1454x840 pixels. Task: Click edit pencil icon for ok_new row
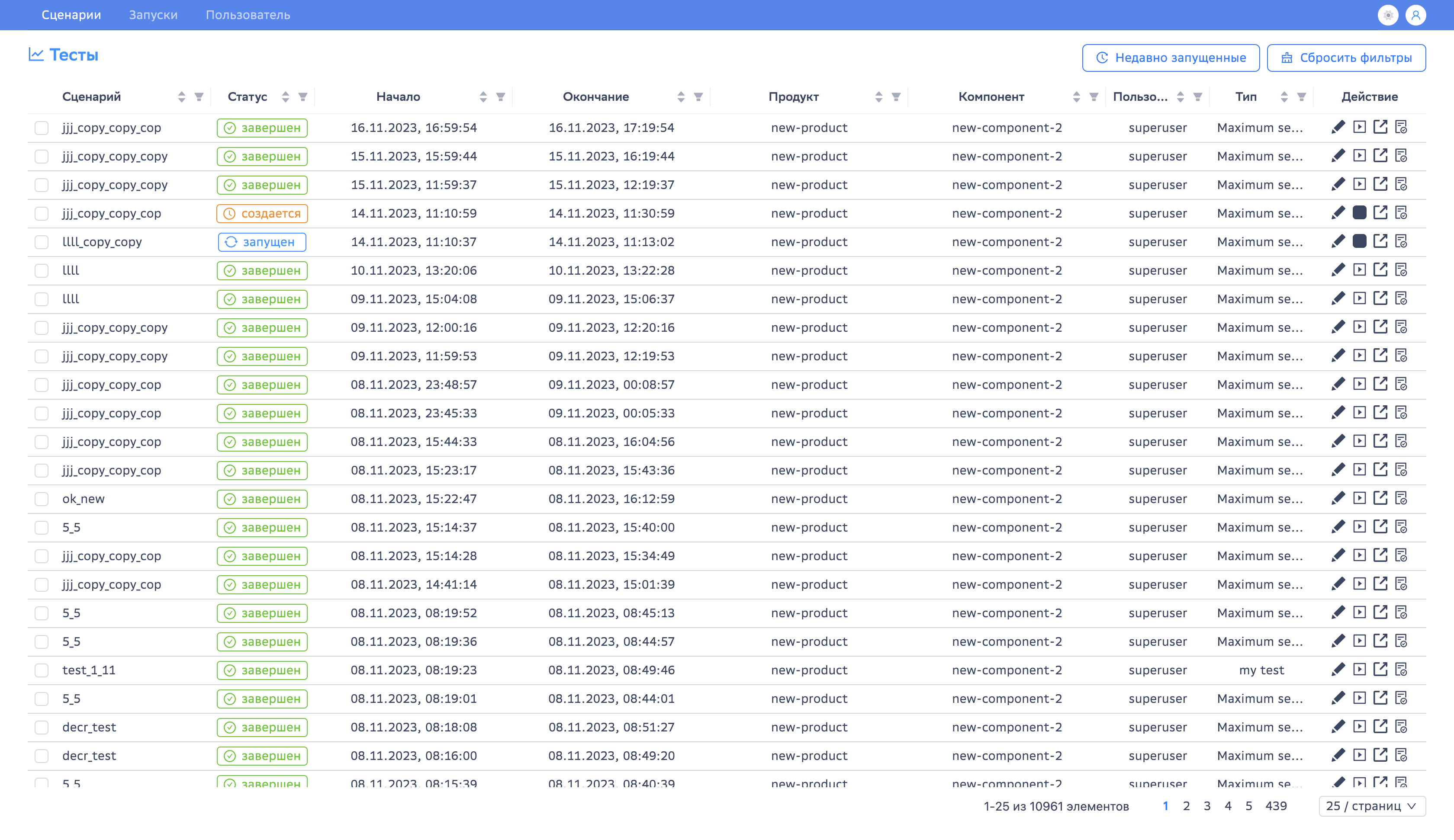coord(1338,498)
